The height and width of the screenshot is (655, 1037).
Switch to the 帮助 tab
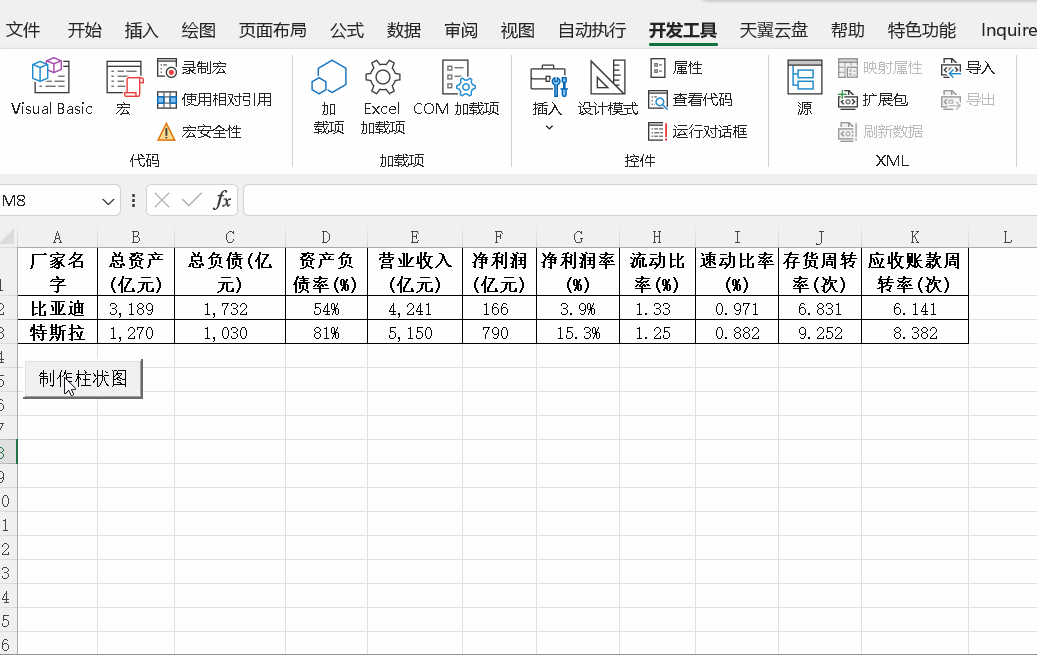(848, 30)
